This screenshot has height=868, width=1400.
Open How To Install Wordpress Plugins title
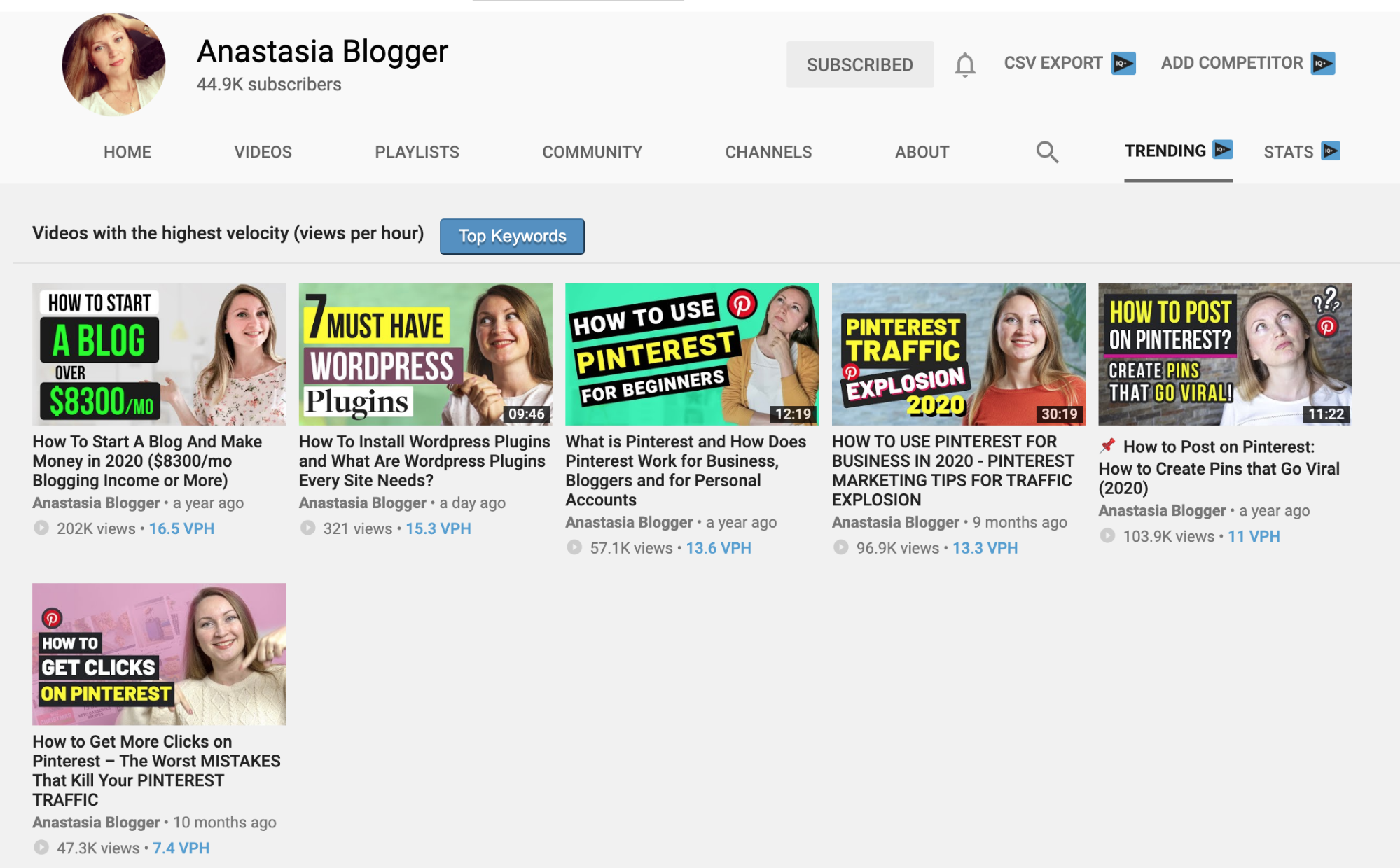[x=424, y=461]
